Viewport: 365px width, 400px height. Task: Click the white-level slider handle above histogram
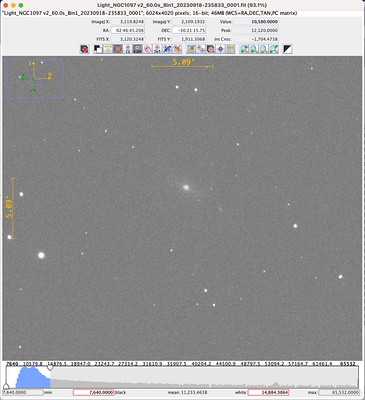[50, 368]
